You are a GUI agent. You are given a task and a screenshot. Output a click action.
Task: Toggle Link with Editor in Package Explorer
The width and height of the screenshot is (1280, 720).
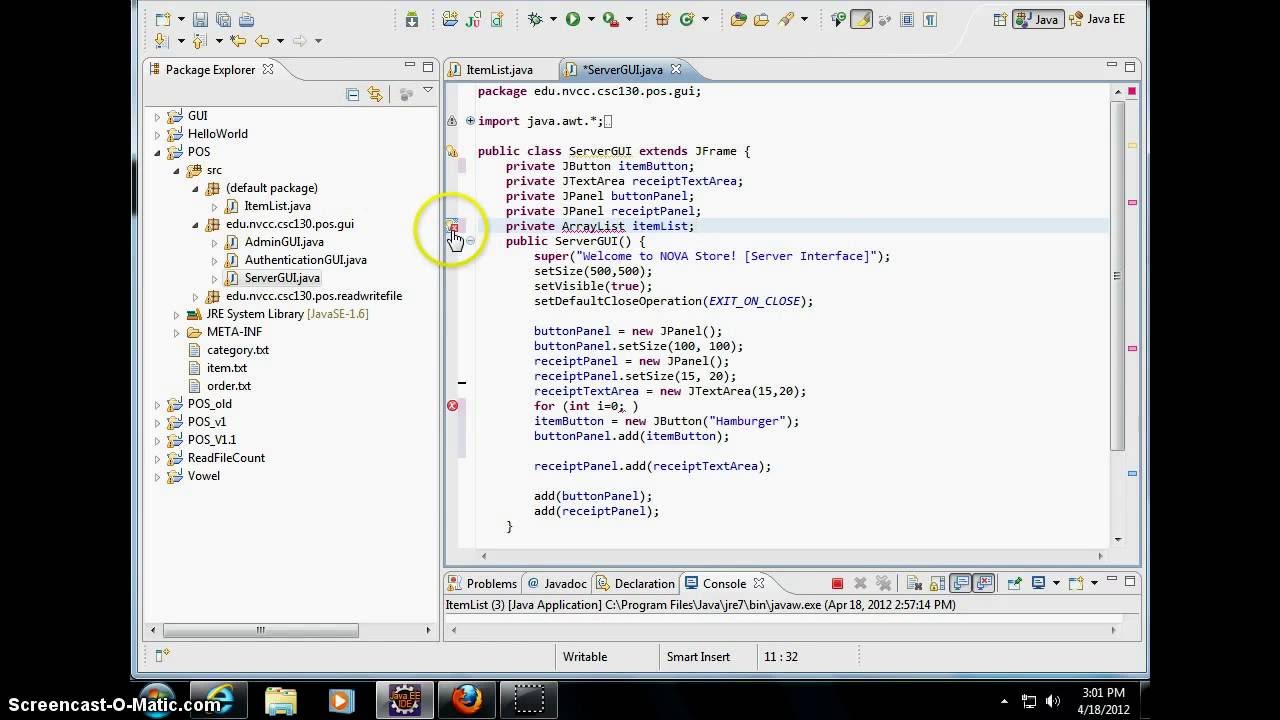(x=375, y=94)
